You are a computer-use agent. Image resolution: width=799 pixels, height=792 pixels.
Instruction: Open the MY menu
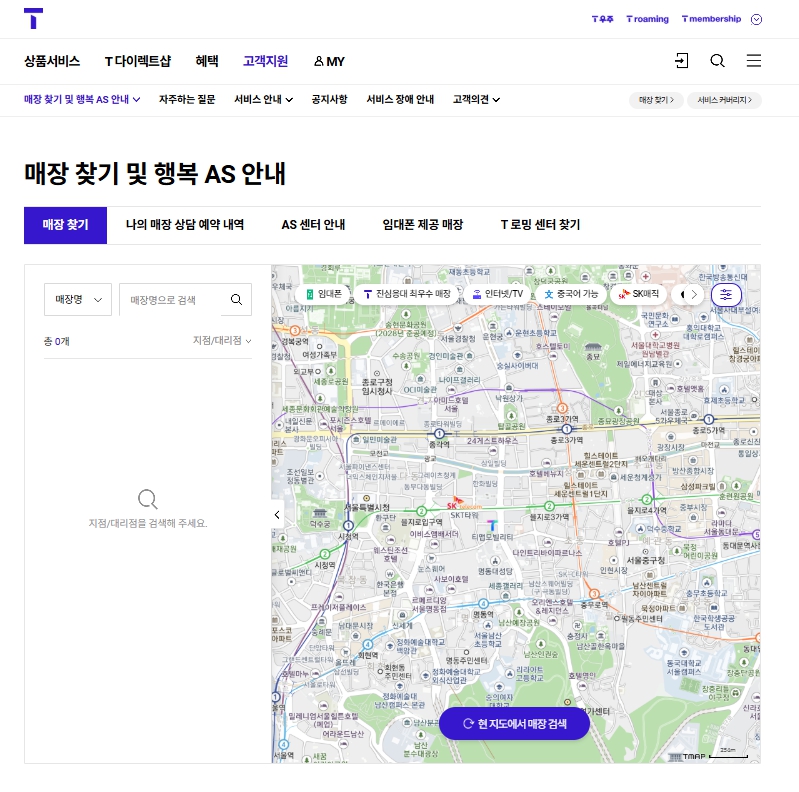(329, 61)
